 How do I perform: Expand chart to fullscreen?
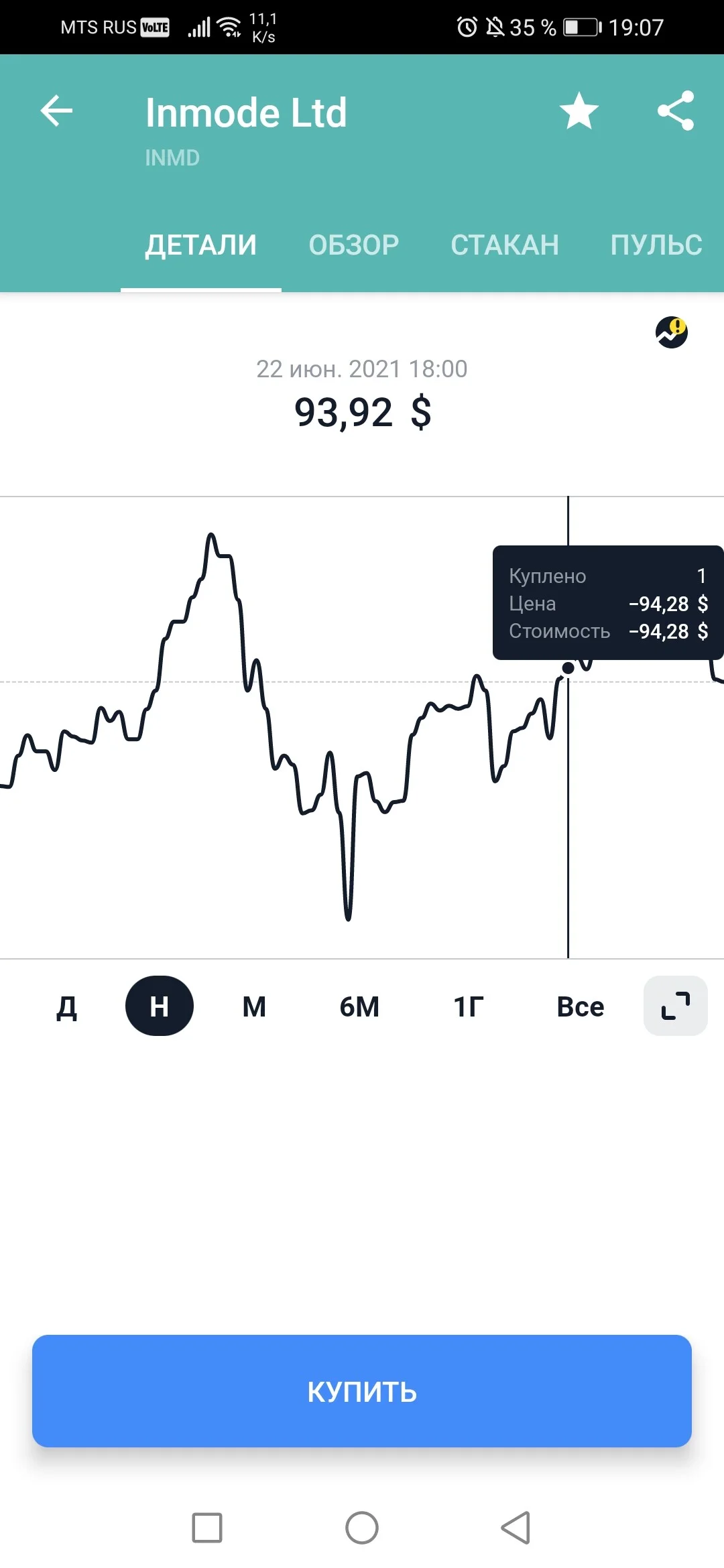point(675,1006)
